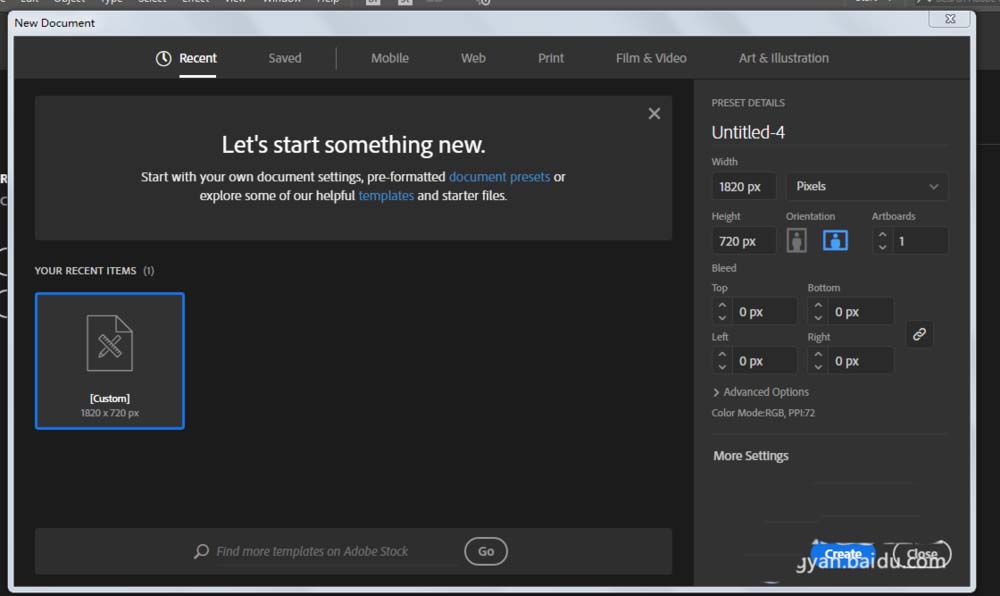Open the Saved tab

coord(284,58)
